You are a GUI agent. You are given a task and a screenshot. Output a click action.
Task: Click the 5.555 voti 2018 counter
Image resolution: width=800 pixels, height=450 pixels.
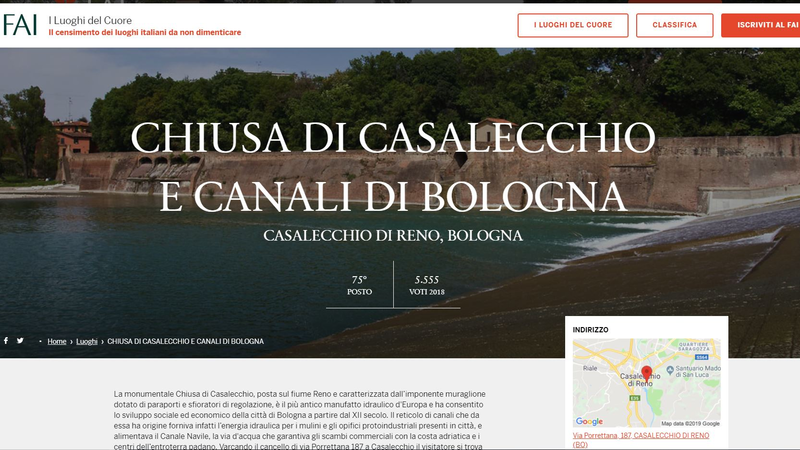coord(426,286)
